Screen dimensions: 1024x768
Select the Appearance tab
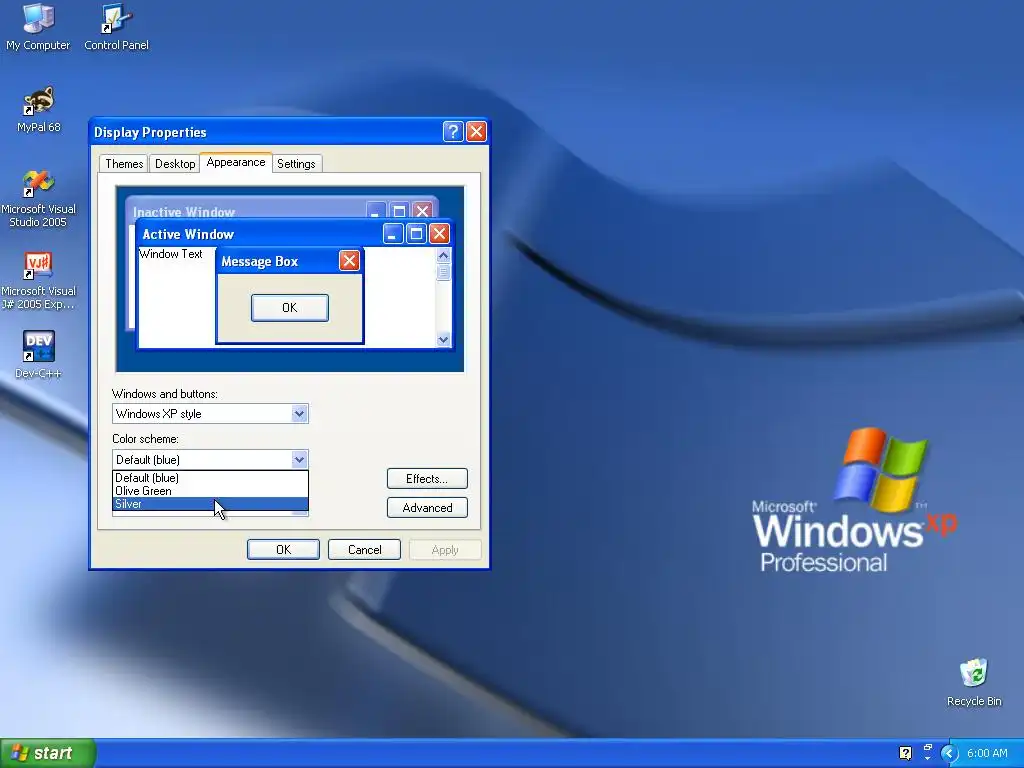[236, 163]
